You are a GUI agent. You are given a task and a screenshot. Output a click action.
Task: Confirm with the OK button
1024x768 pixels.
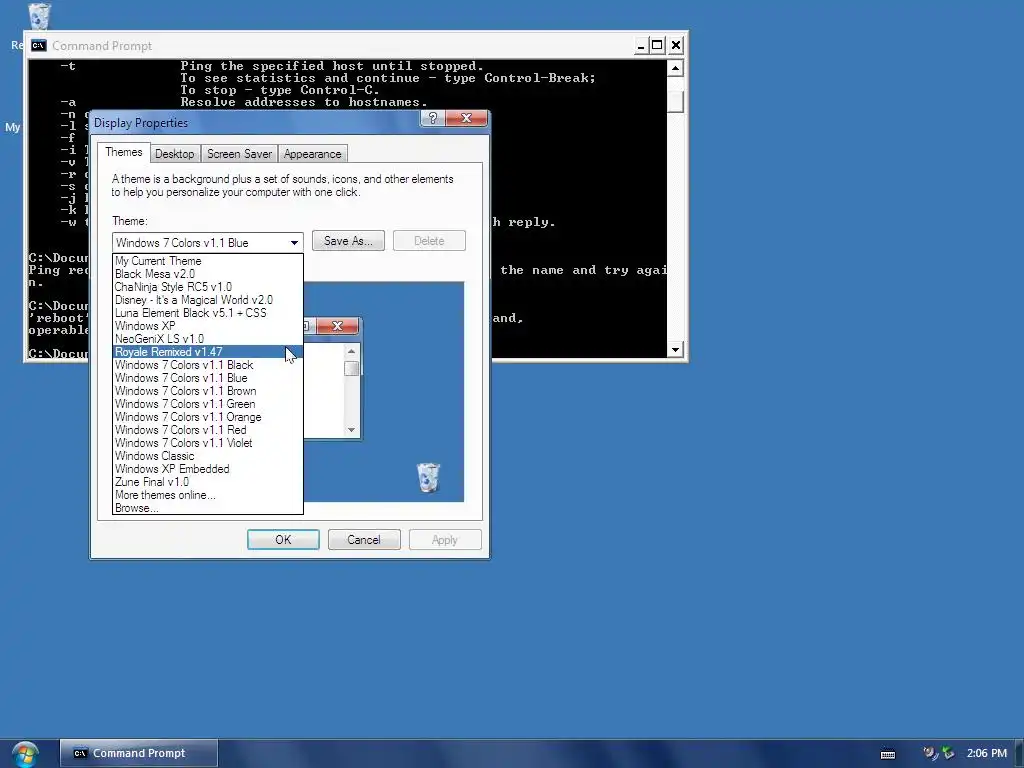click(x=283, y=540)
